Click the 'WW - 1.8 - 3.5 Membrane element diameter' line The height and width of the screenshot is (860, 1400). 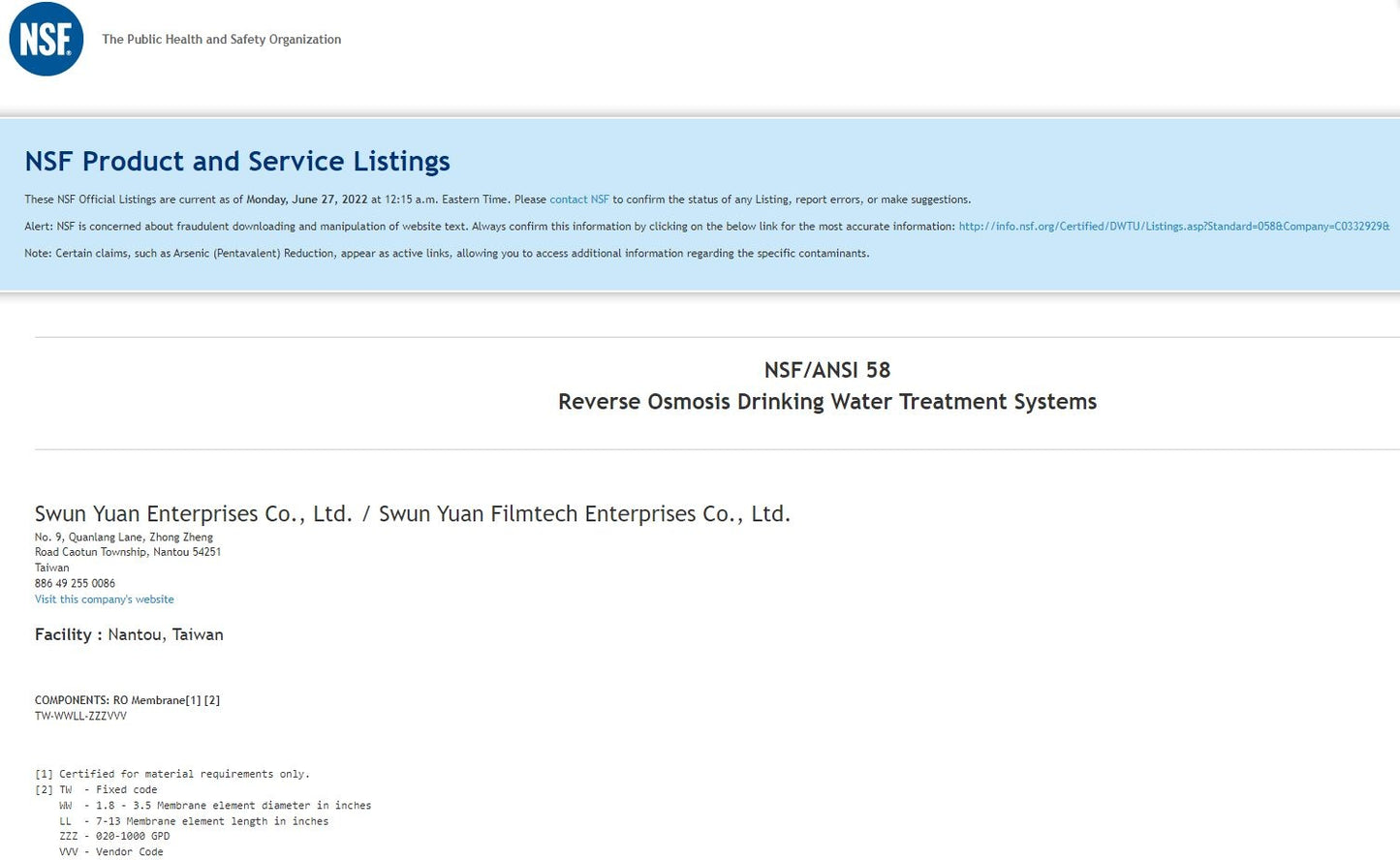pos(215,806)
